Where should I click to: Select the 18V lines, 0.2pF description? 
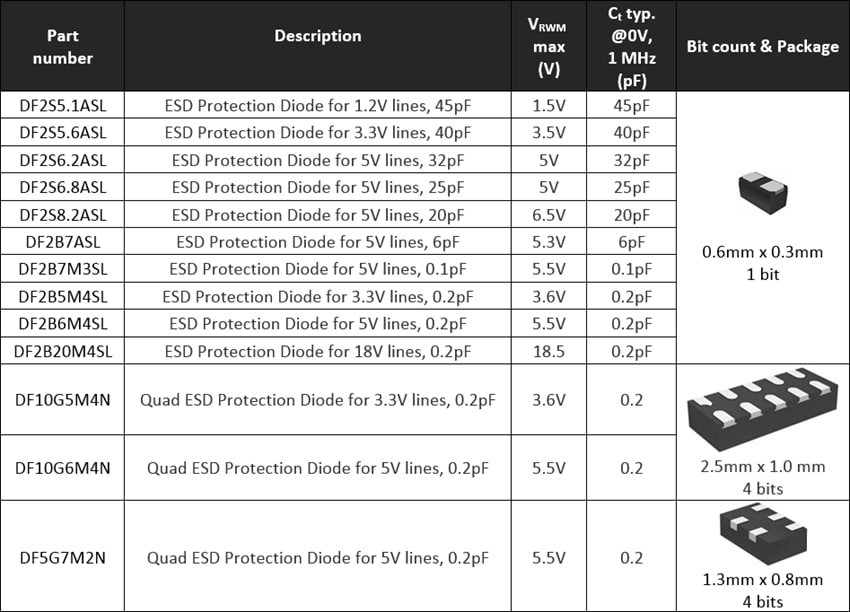pos(318,350)
